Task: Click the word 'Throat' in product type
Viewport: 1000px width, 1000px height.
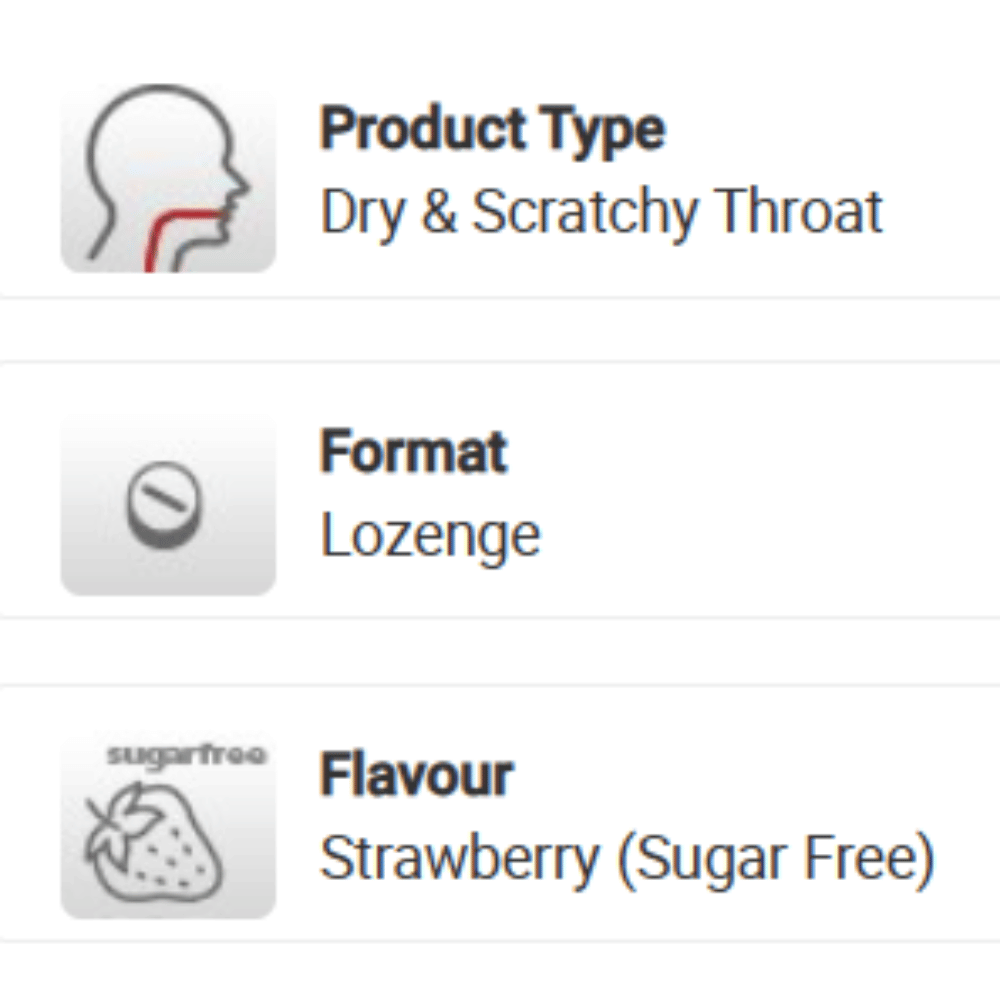Action: coord(801,211)
